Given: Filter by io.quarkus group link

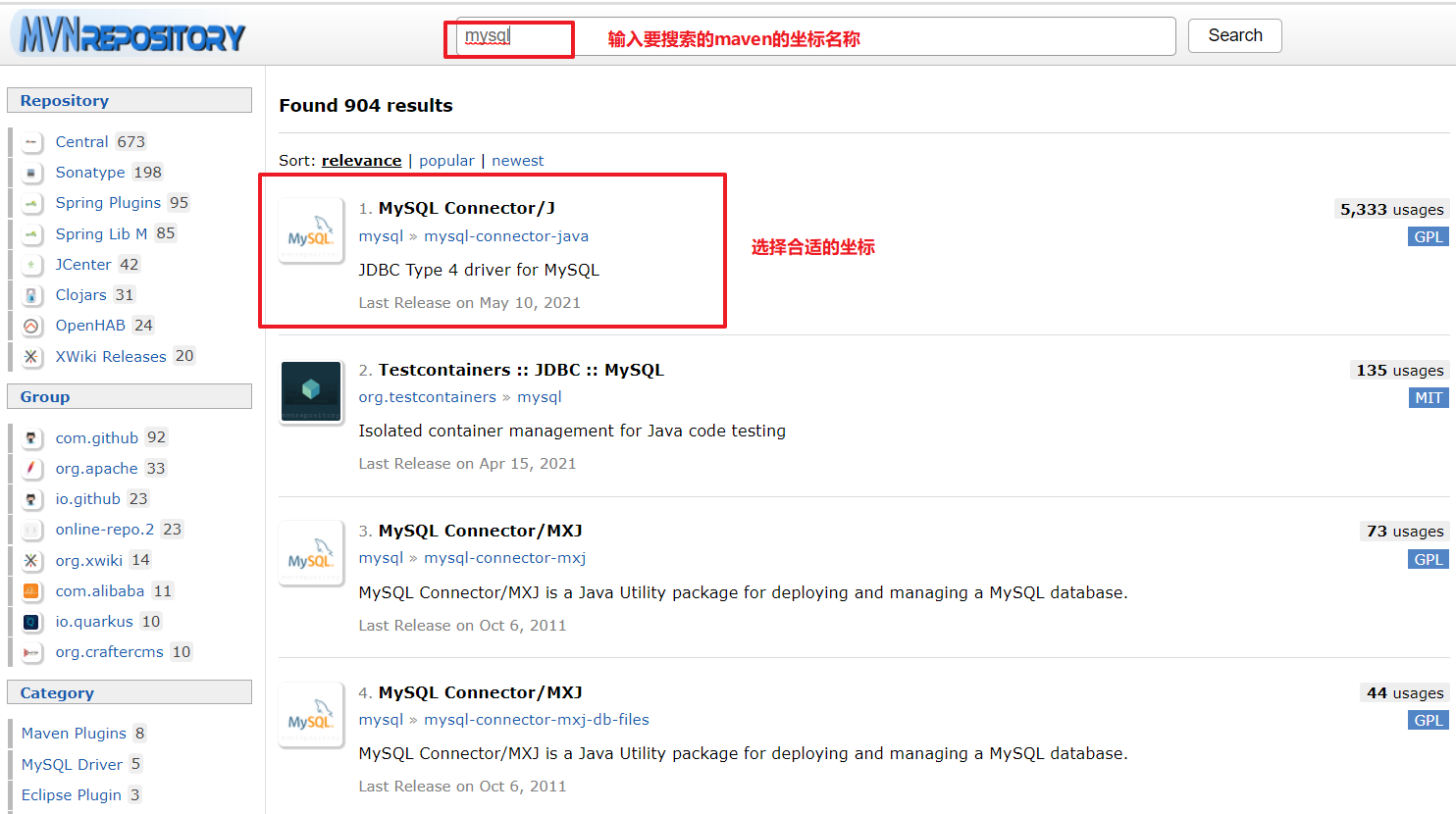Looking at the screenshot, I should tap(94, 622).
